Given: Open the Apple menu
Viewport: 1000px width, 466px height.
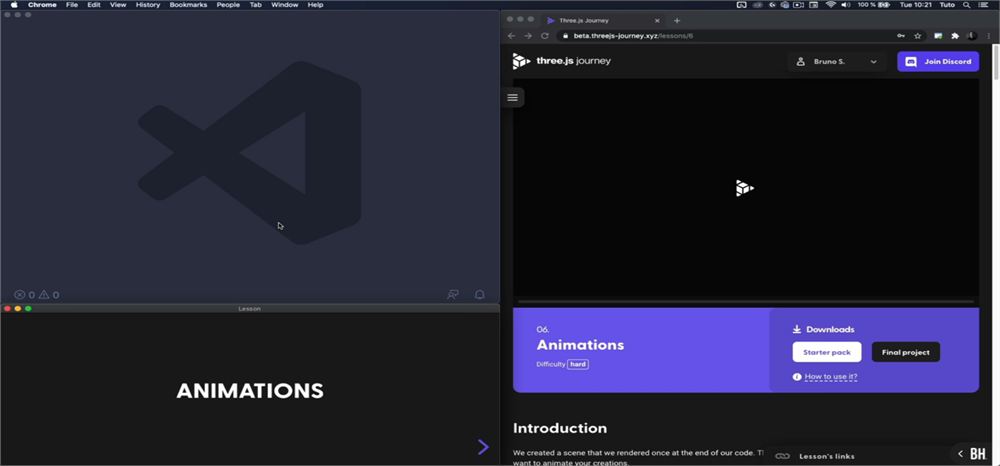Looking at the screenshot, I should (14, 4).
